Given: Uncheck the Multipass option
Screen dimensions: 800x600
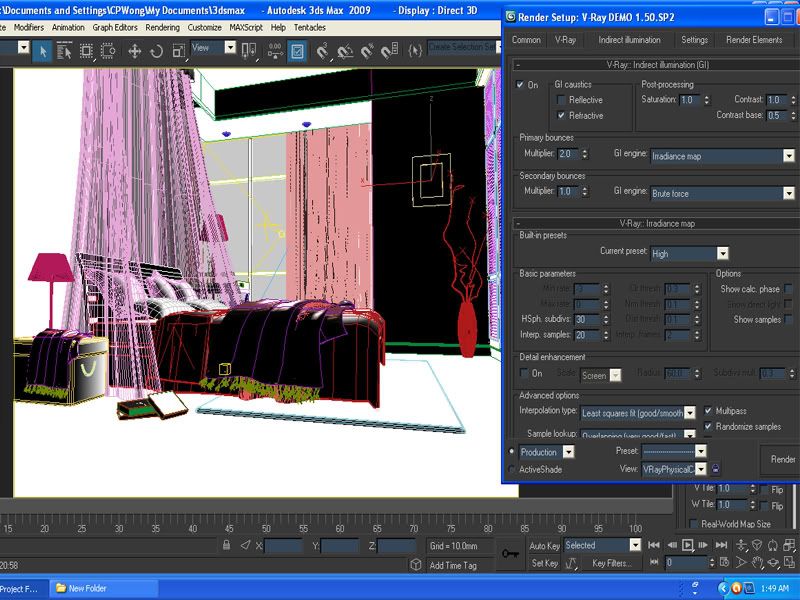Looking at the screenshot, I should click(709, 410).
